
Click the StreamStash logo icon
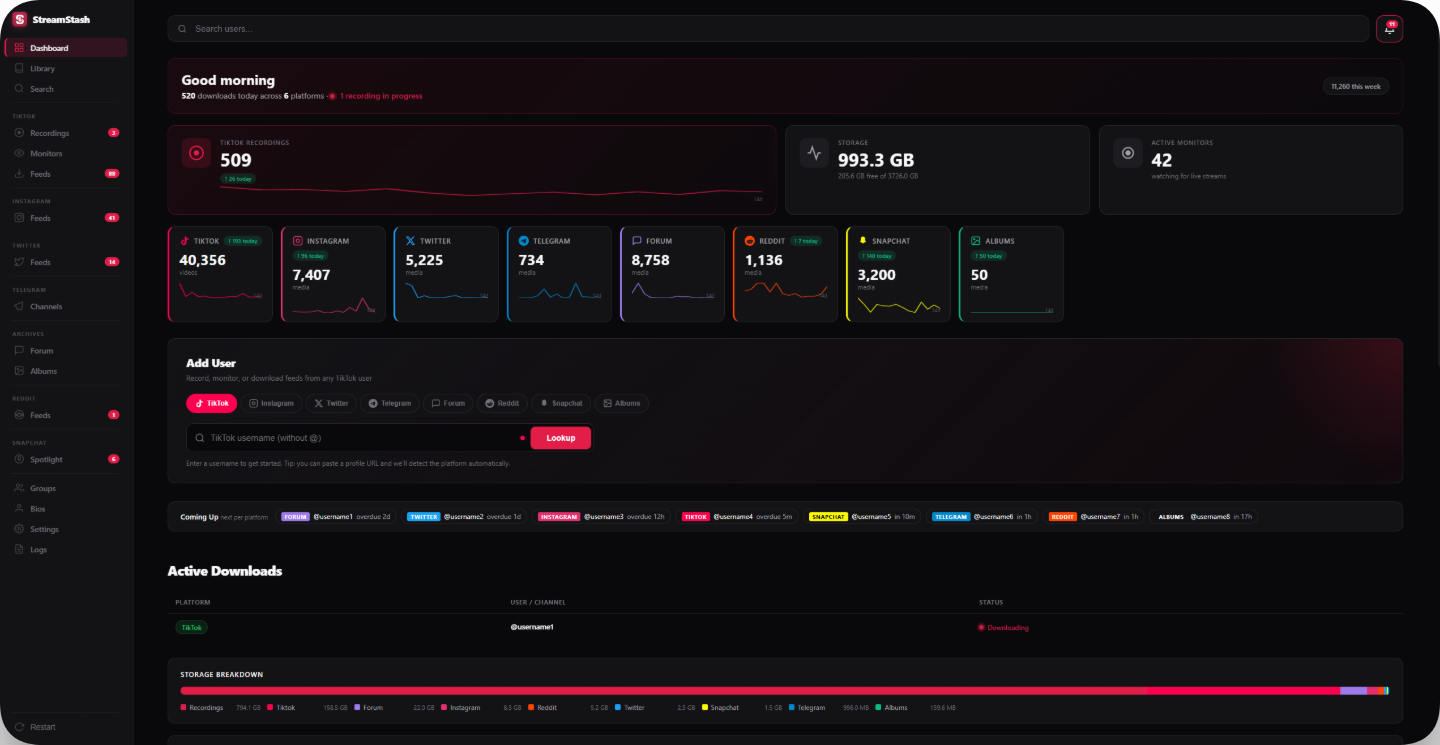point(19,19)
